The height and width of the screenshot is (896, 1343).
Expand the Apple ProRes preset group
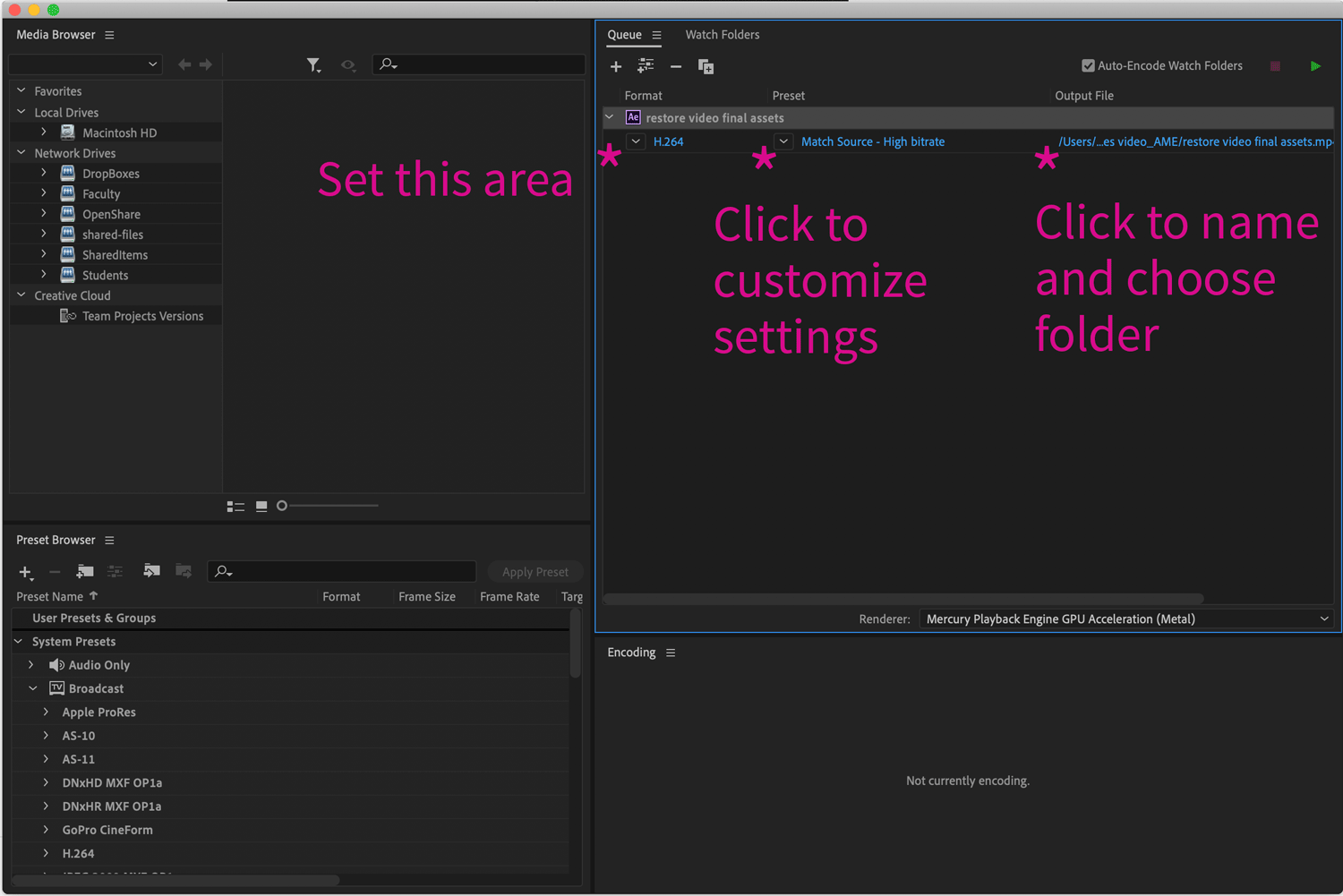pos(46,712)
